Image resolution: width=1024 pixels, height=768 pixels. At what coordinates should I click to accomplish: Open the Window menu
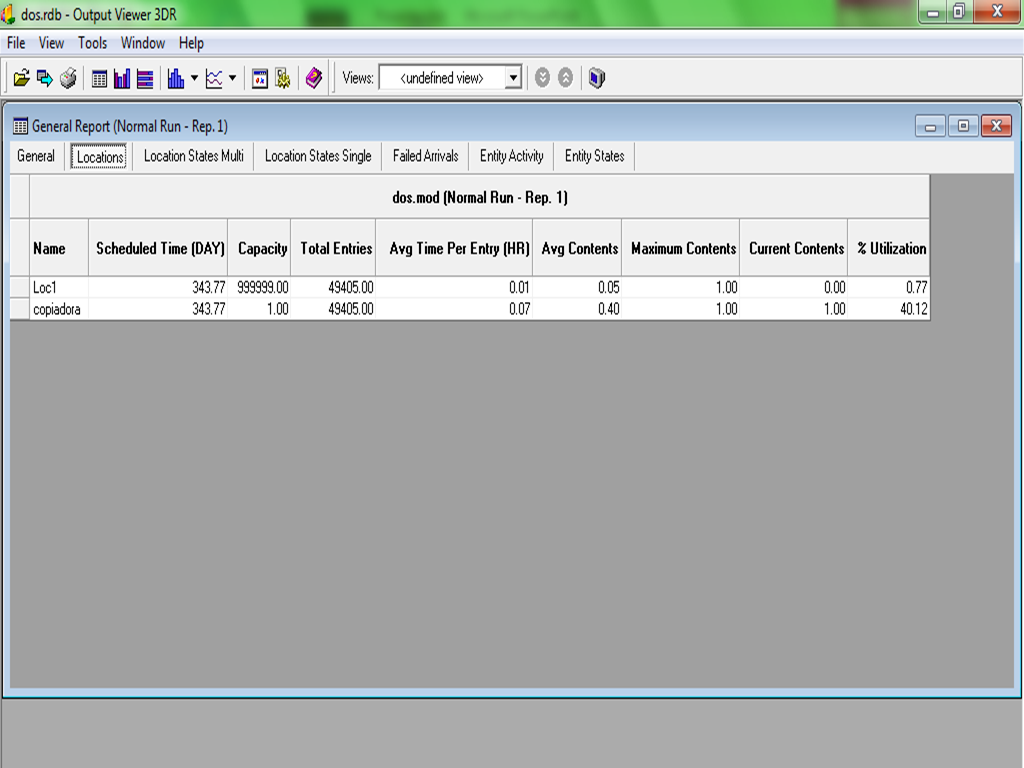click(143, 43)
